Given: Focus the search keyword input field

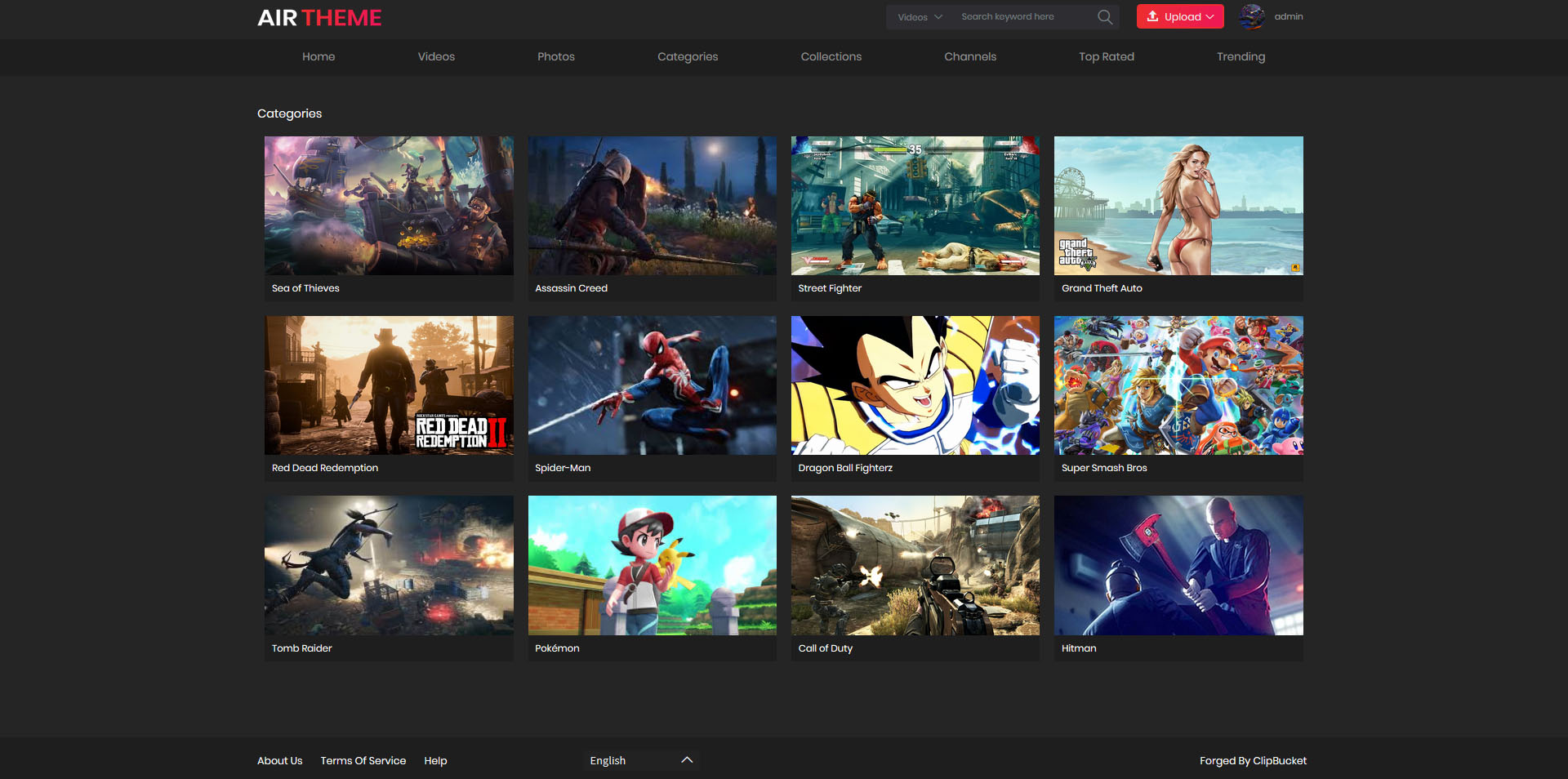Looking at the screenshot, I should pos(1025,16).
